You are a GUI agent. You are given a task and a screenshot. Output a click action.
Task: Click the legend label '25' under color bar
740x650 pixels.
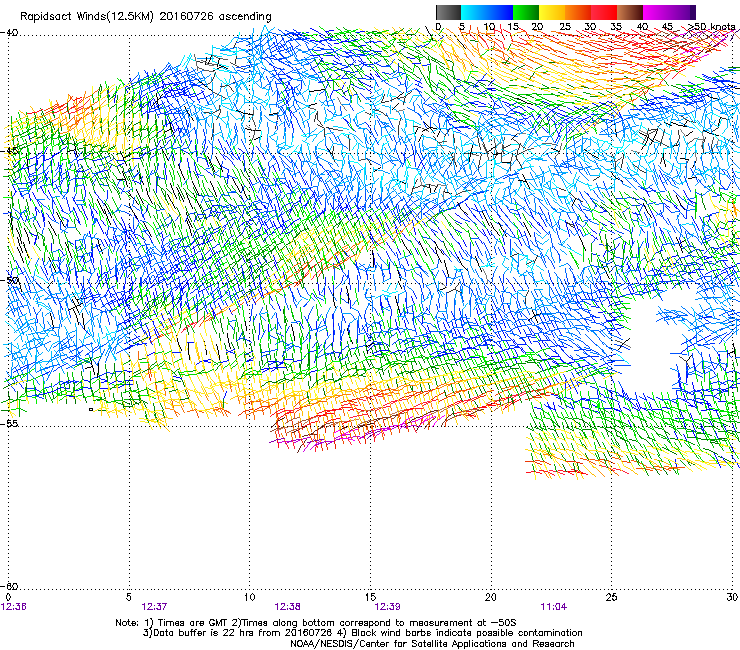(564, 26)
